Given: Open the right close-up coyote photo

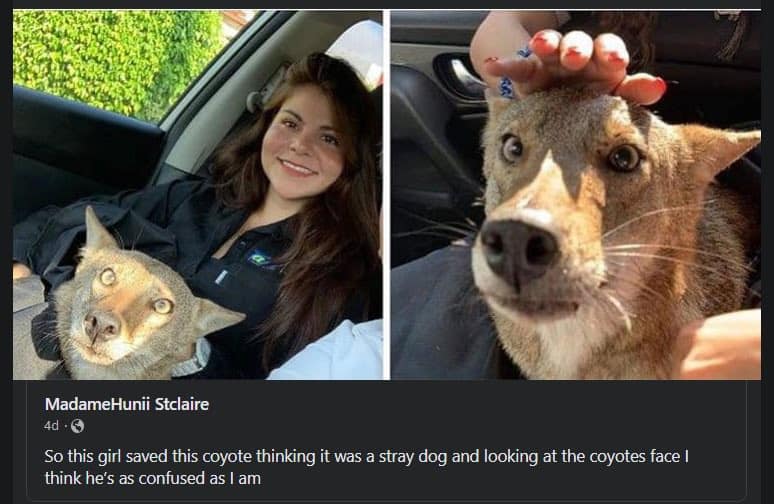Looking at the screenshot, I should pos(575,195).
